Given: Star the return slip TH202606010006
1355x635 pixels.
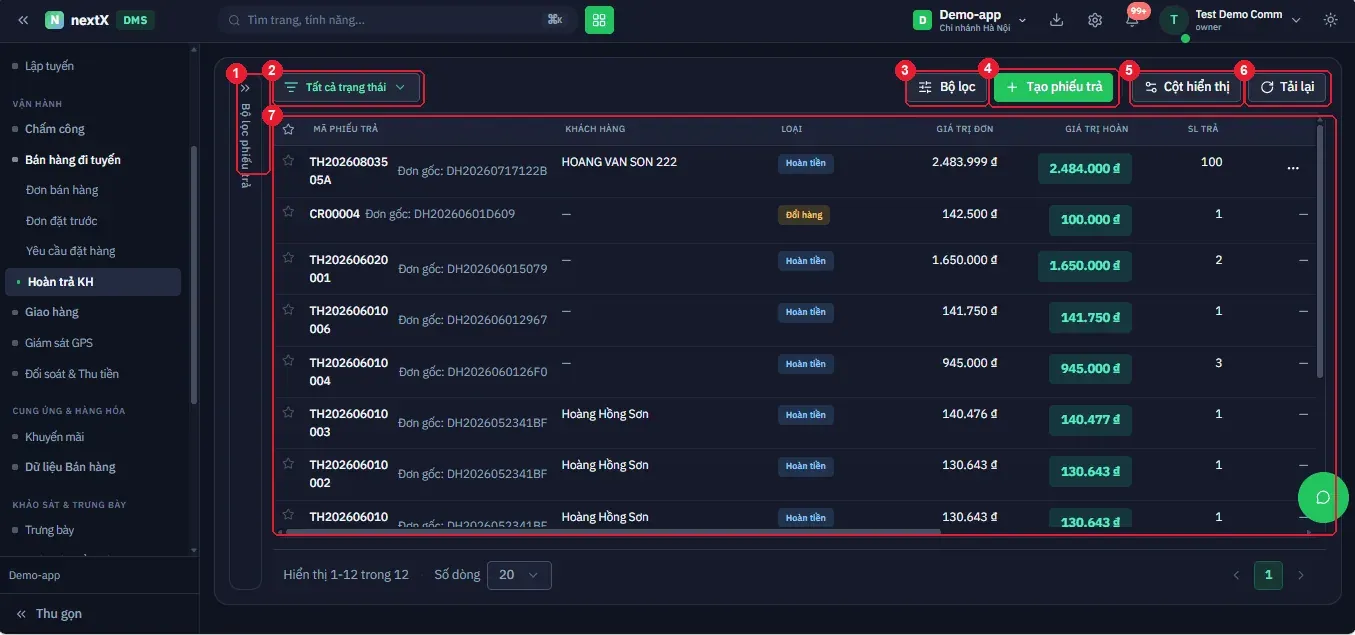Looking at the screenshot, I should pos(288,309).
